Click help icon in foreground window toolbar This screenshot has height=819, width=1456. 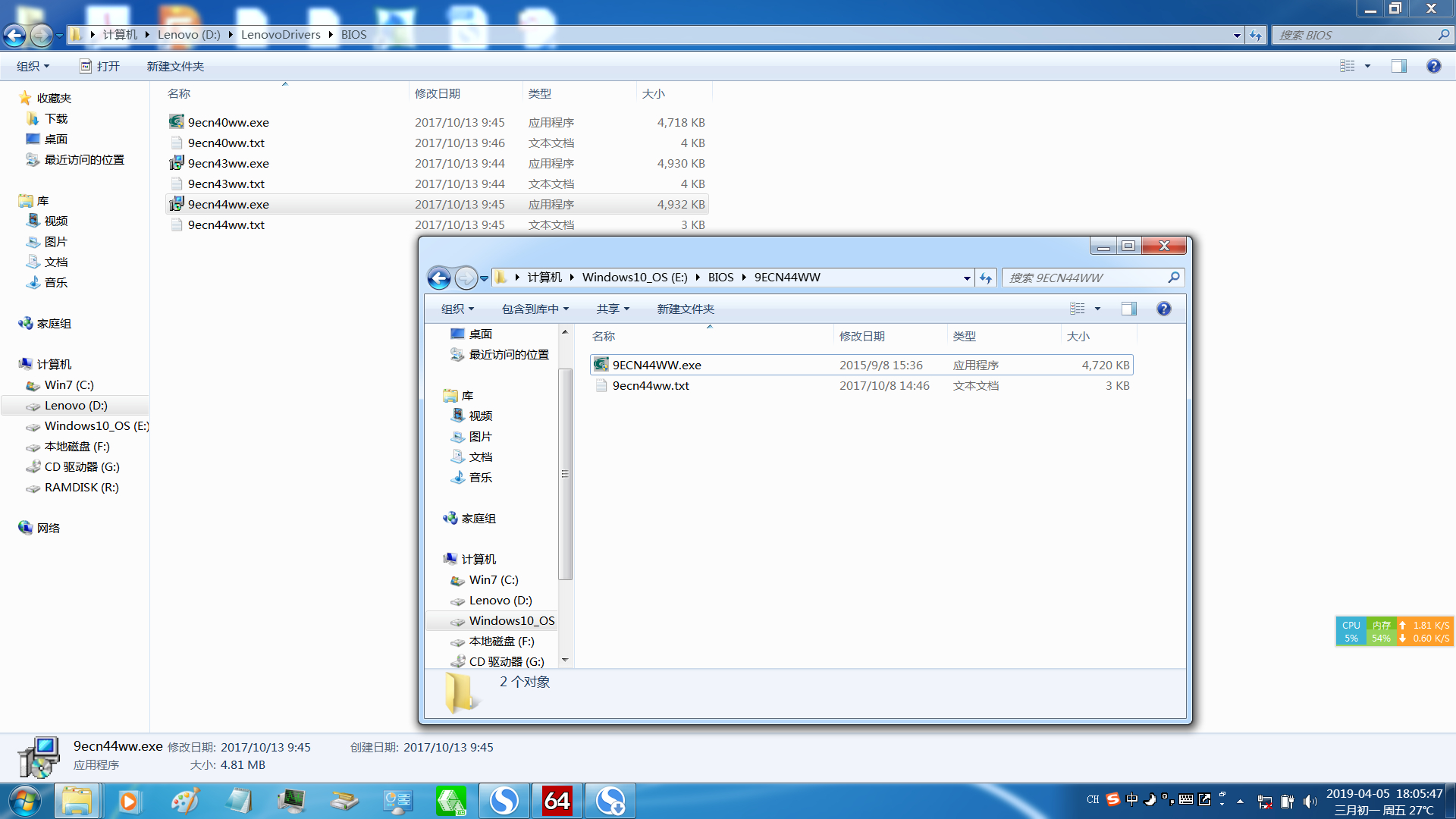pyautogui.click(x=1163, y=309)
